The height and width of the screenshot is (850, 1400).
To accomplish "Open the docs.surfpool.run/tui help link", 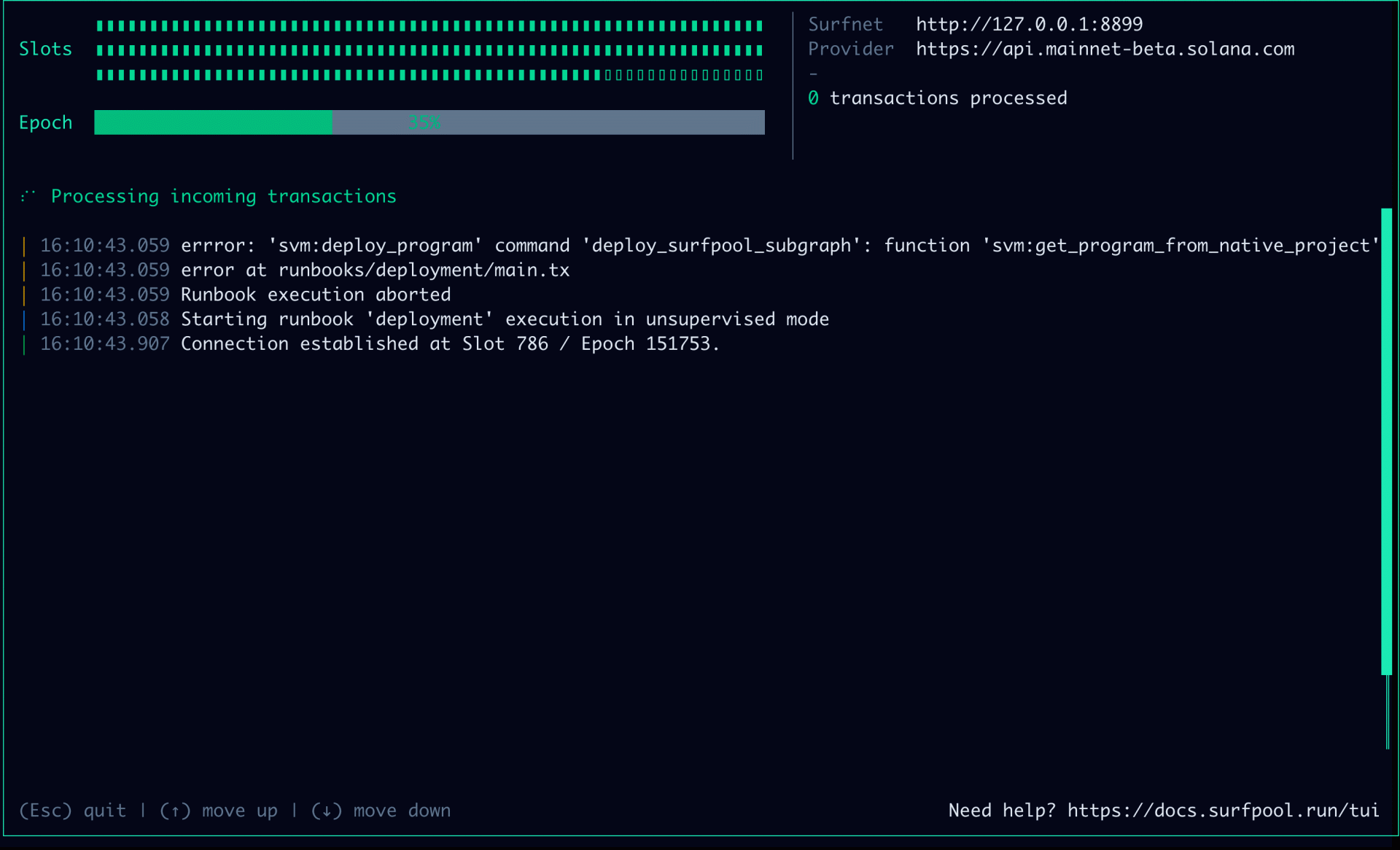I will pos(1223,811).
